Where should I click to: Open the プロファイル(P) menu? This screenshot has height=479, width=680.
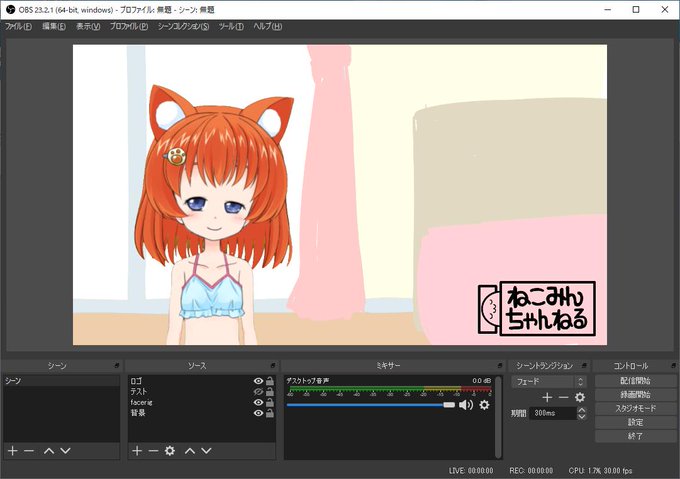click(x=129, y=26)
